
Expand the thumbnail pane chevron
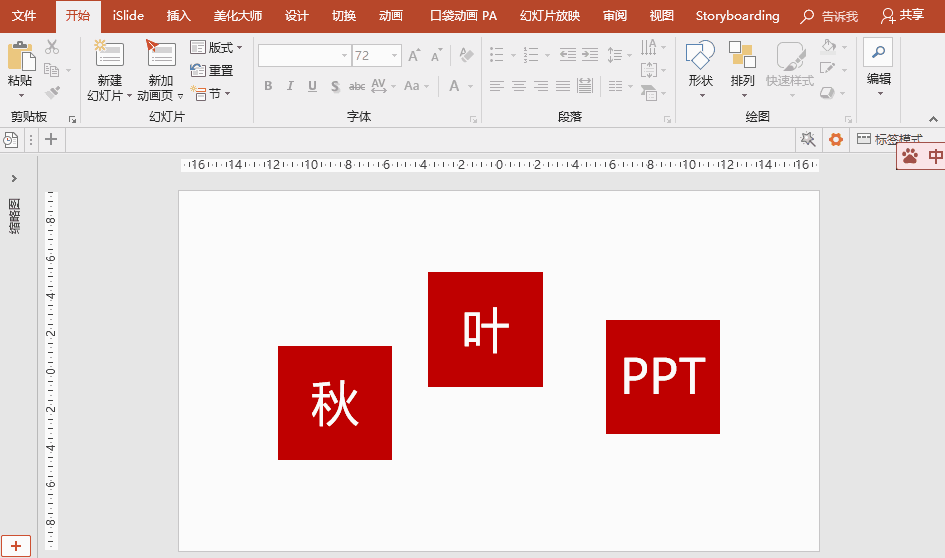[14, 178]
